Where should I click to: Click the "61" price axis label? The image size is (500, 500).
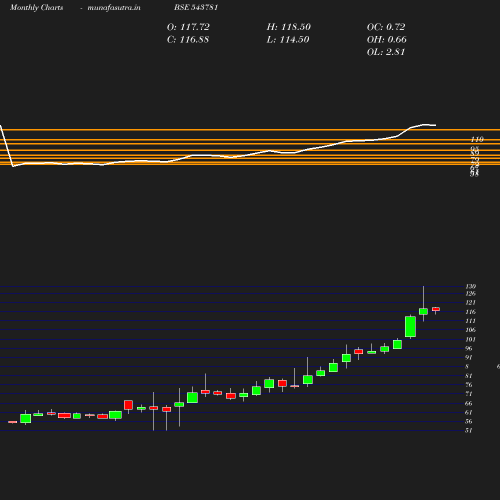pos(469,412)
